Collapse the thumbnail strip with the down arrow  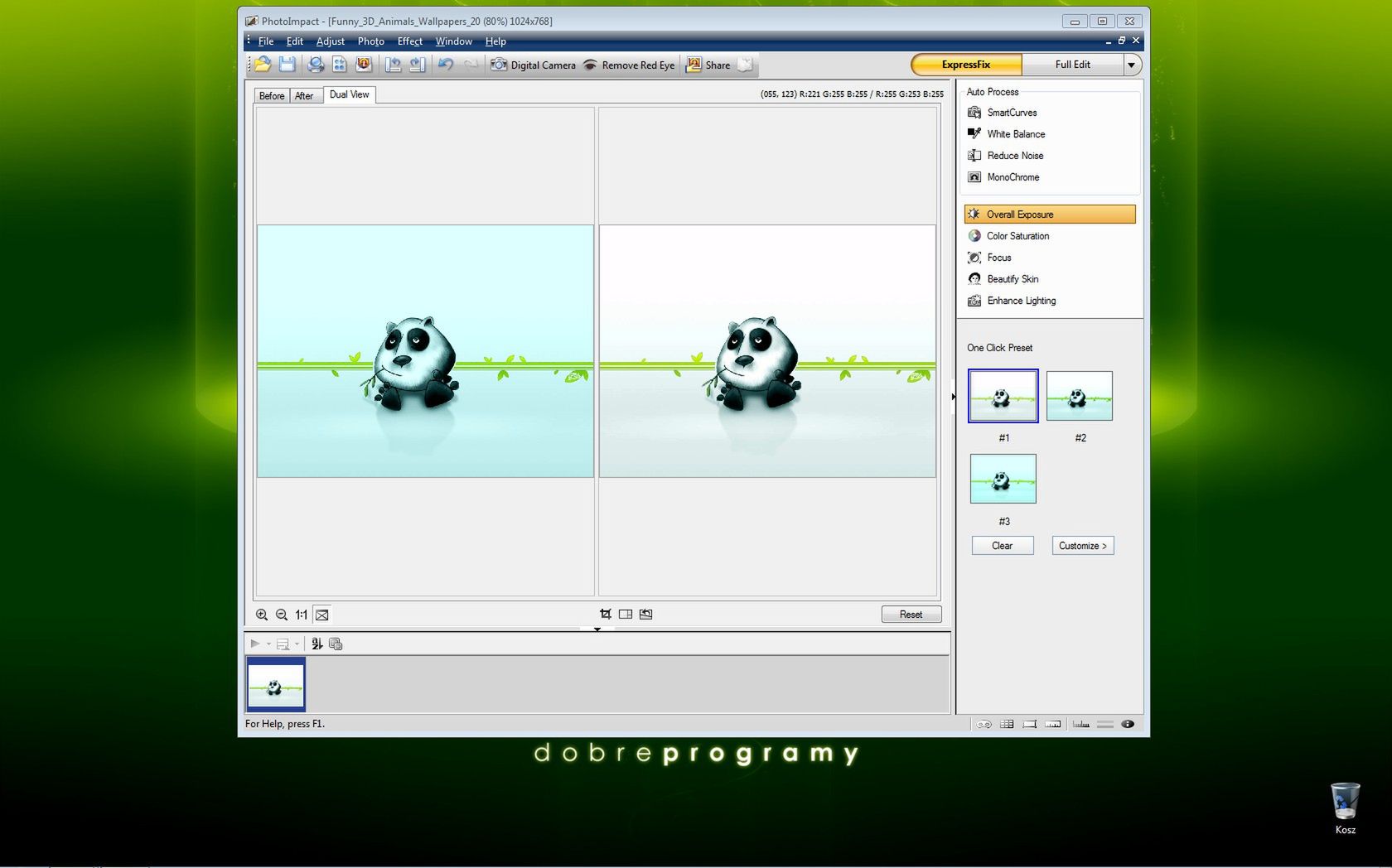coord(597,629)
